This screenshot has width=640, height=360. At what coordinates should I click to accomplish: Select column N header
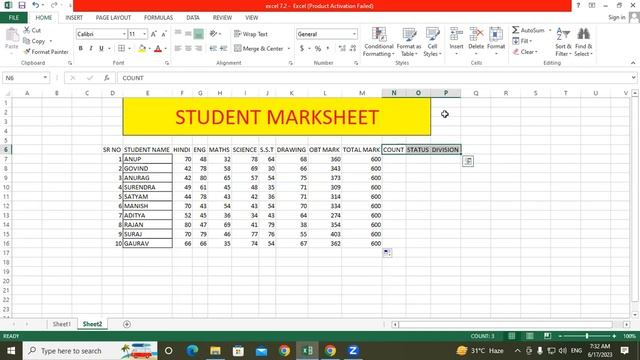click(394, 93)
